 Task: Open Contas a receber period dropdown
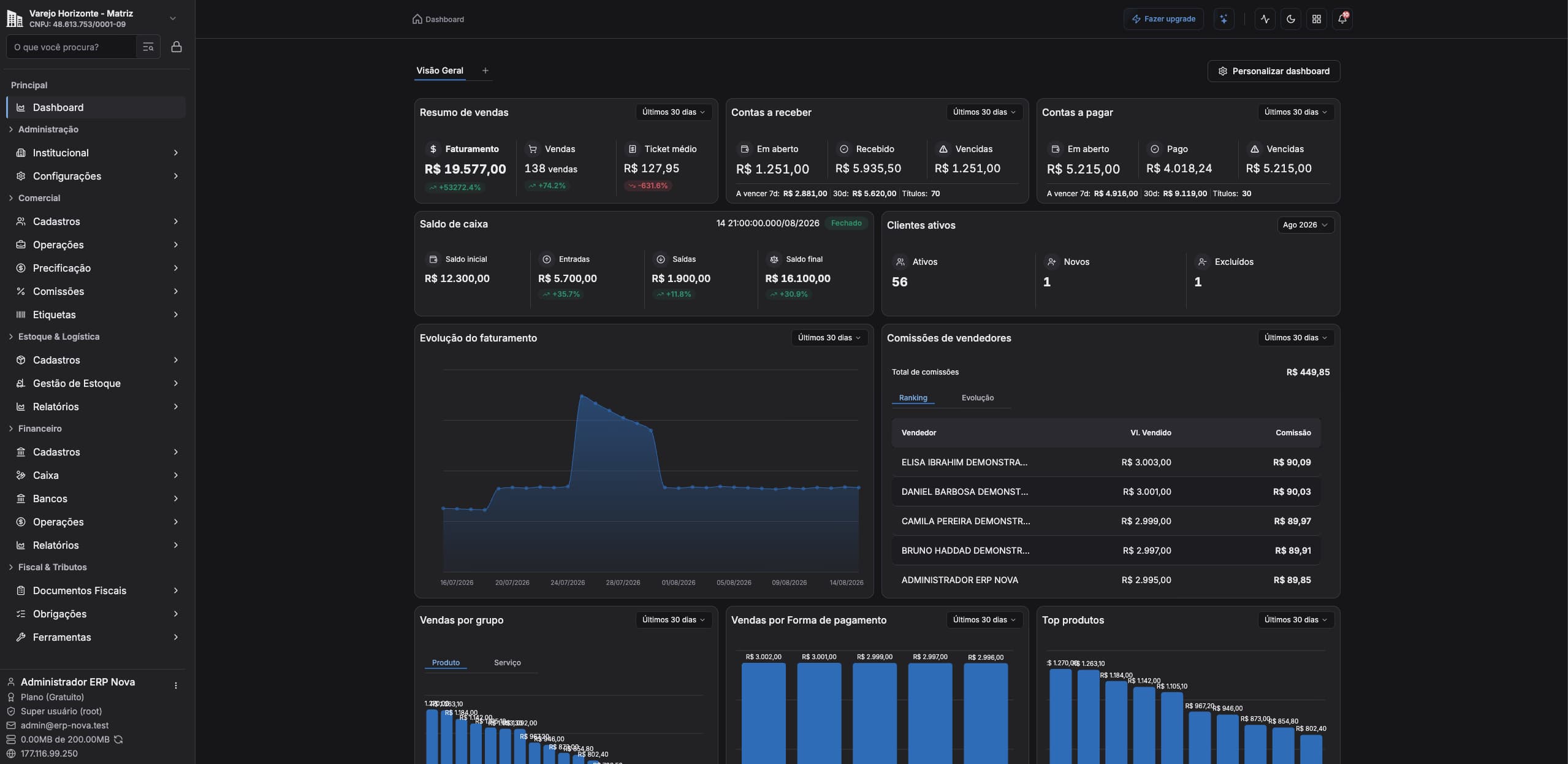coord(984,112)
